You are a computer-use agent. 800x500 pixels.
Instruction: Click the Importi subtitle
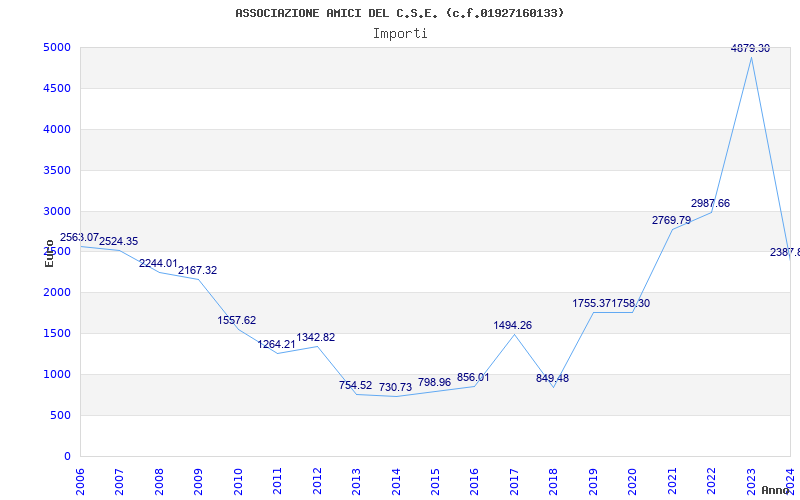[400, 34]
